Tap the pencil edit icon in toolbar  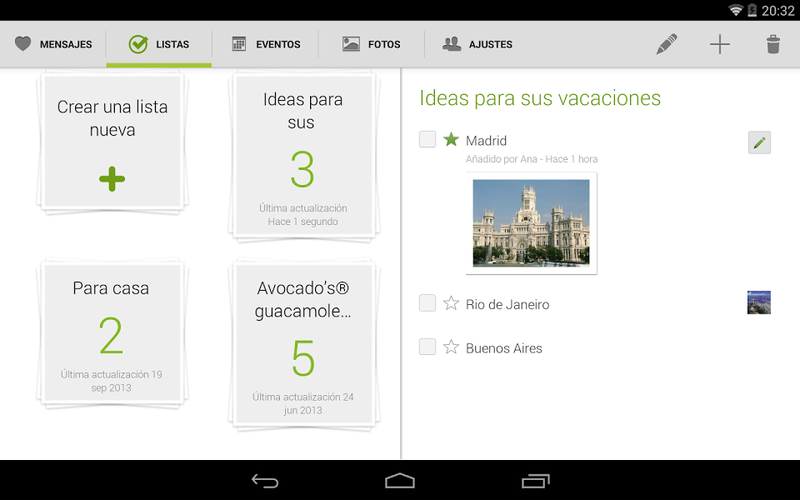667,44
